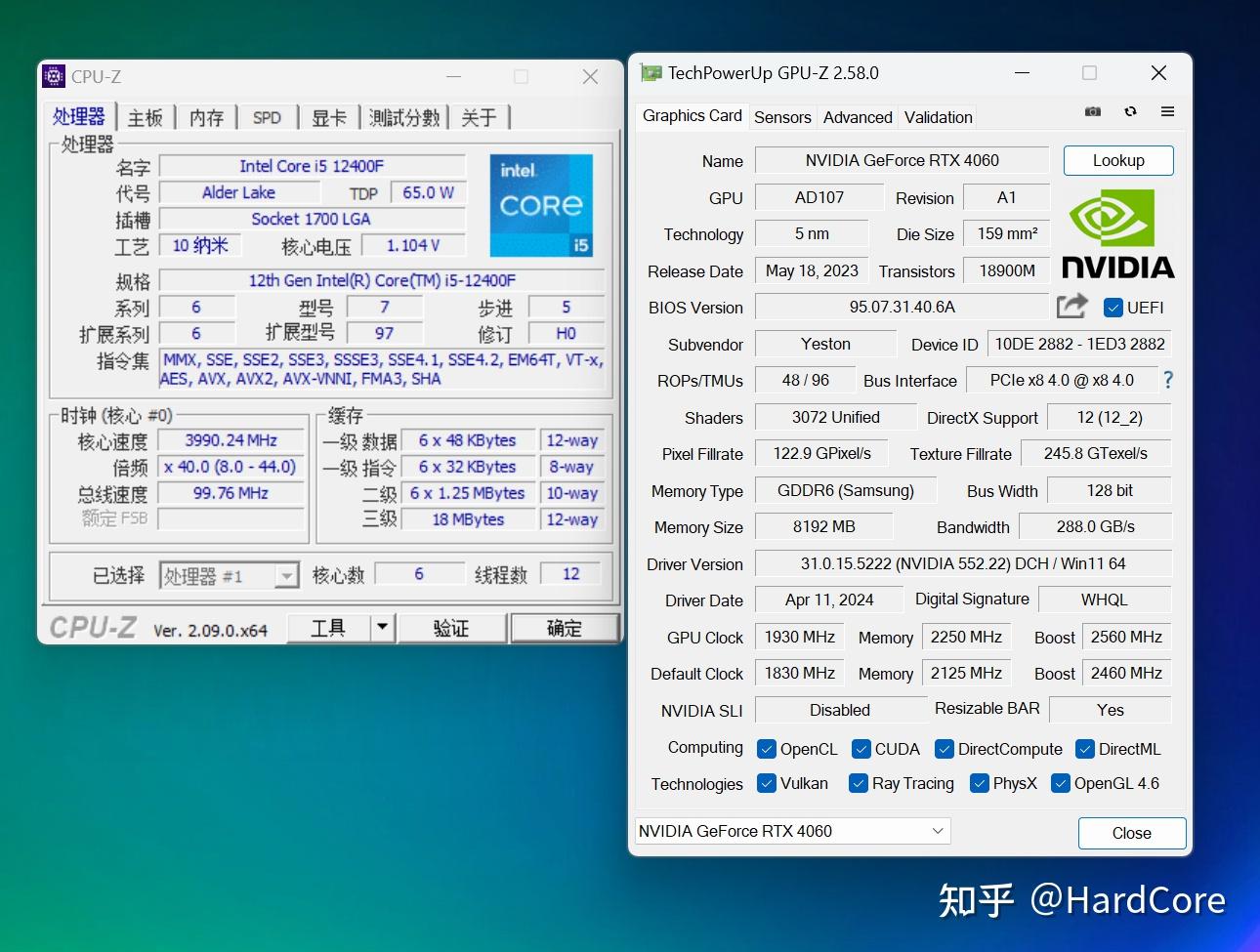This screenshot has height=952, width=1260.
Task: Open the graphics card selector dropdown
Action: (x=937, y=831)
